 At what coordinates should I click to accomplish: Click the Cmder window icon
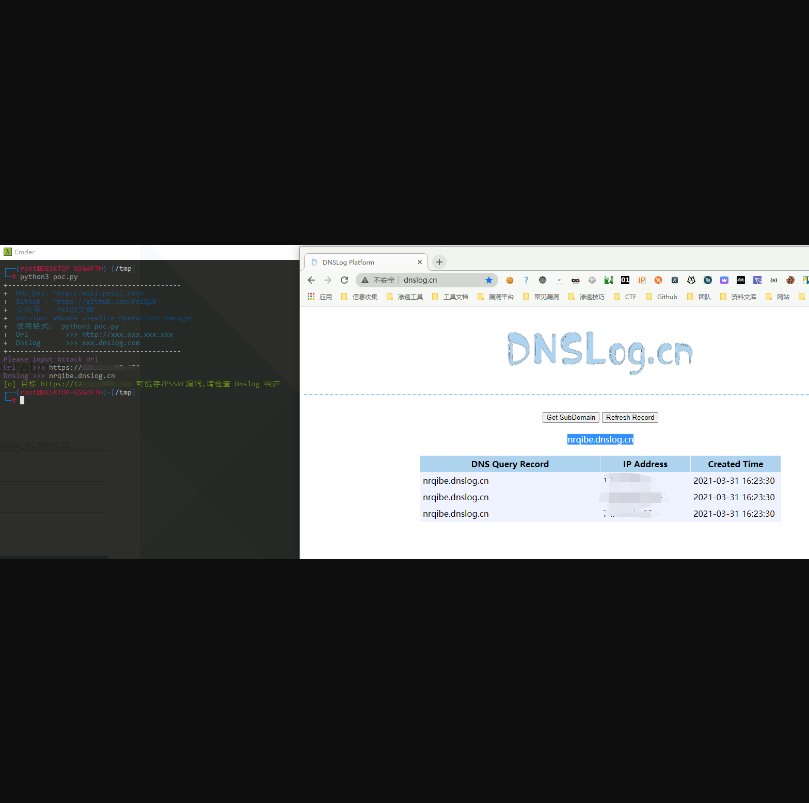(x=7, y=252)
